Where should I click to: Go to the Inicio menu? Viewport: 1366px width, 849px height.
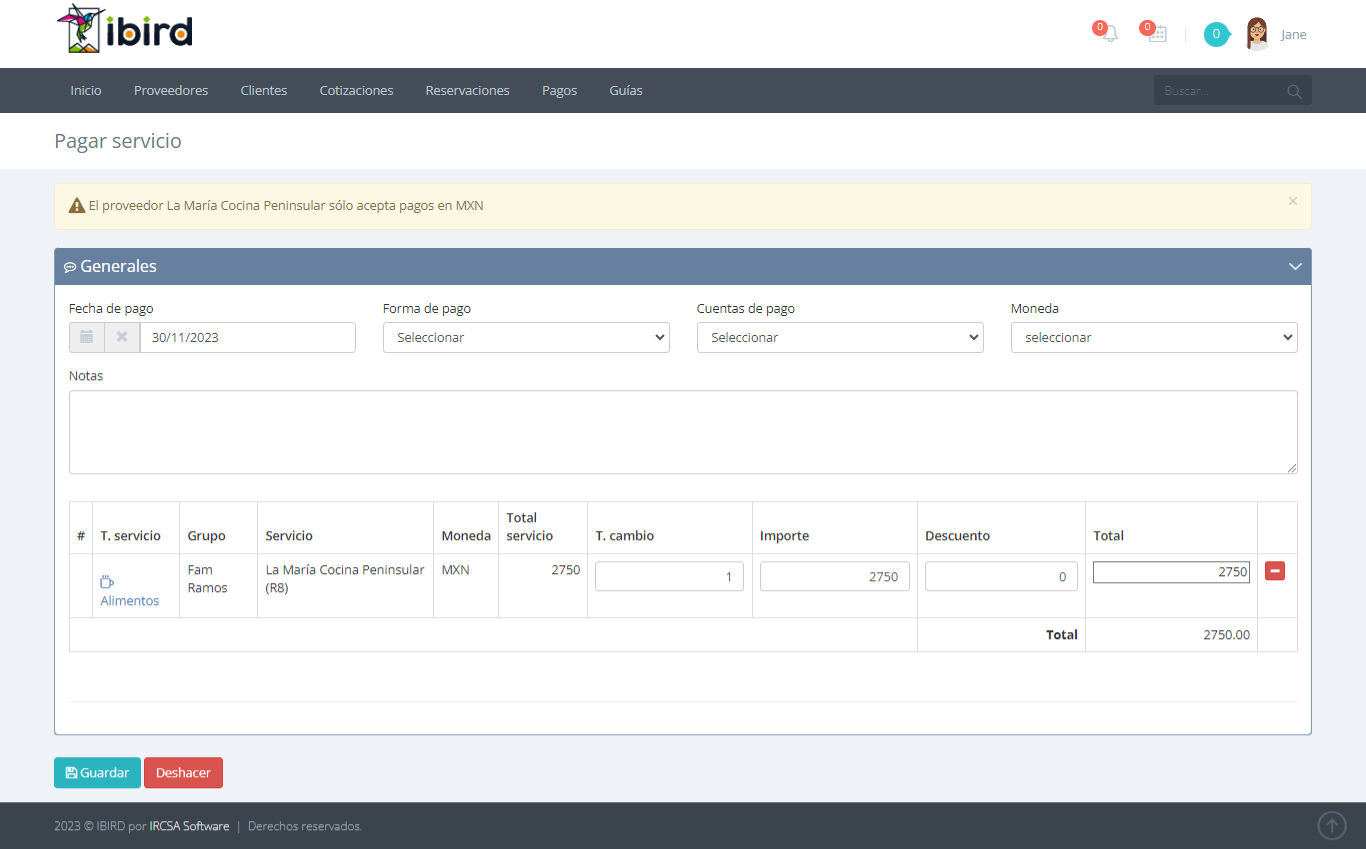pos(86,90)
